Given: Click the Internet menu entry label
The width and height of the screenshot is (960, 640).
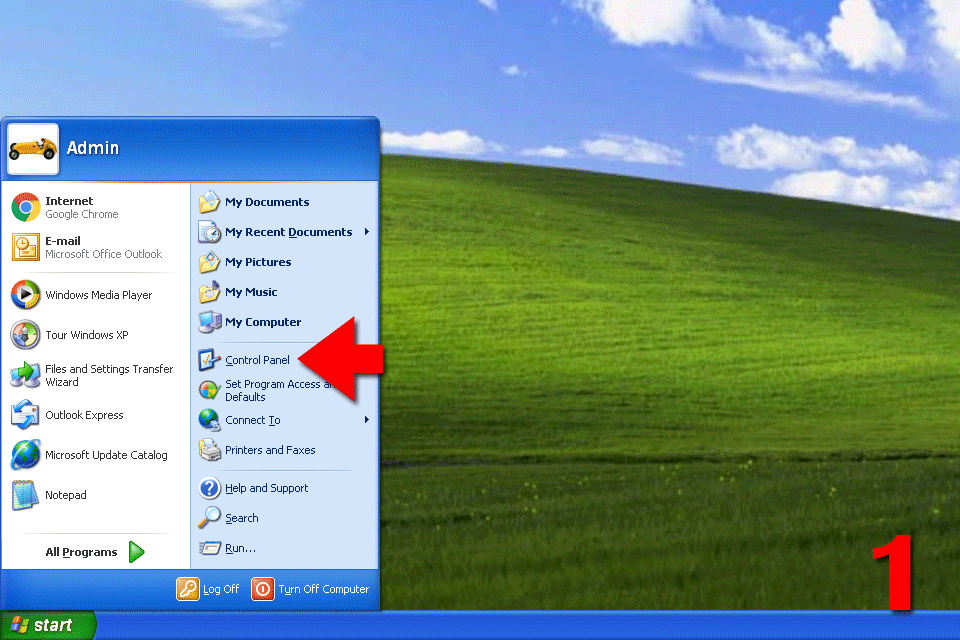Looking at the screenshot, I should tap(69, 201).
